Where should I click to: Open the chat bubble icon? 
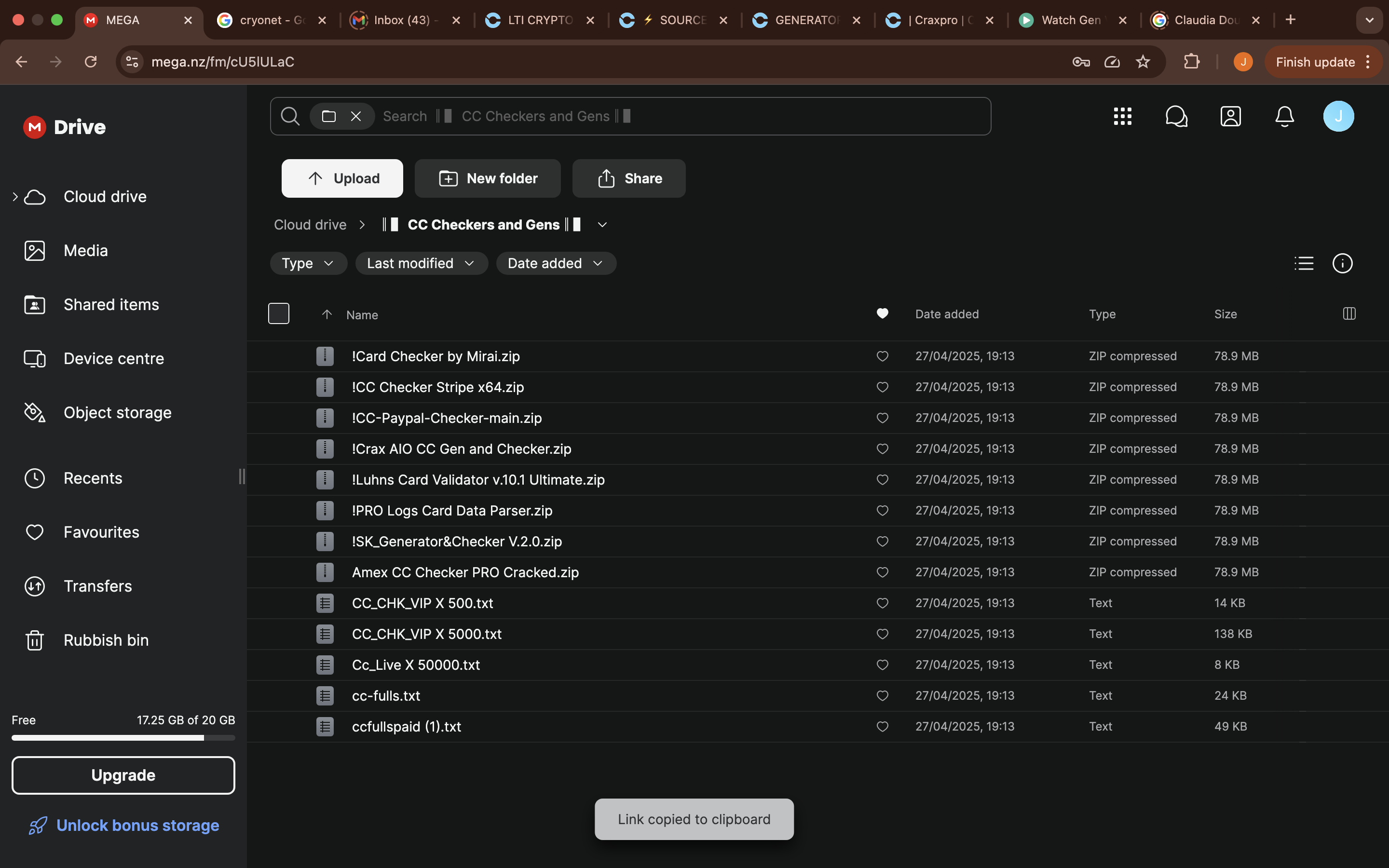coord(1176,116)
